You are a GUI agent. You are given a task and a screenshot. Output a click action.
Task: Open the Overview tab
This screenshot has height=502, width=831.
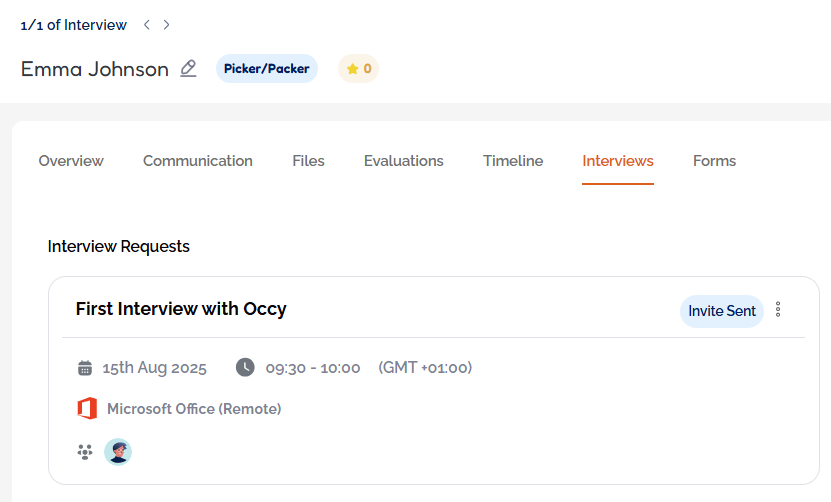[71, 161]
